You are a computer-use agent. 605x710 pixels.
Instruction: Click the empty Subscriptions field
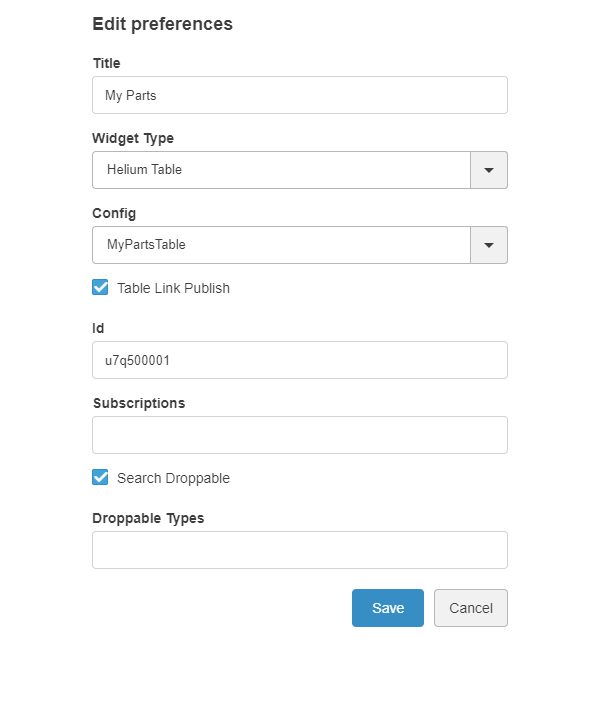click(299, 435)
